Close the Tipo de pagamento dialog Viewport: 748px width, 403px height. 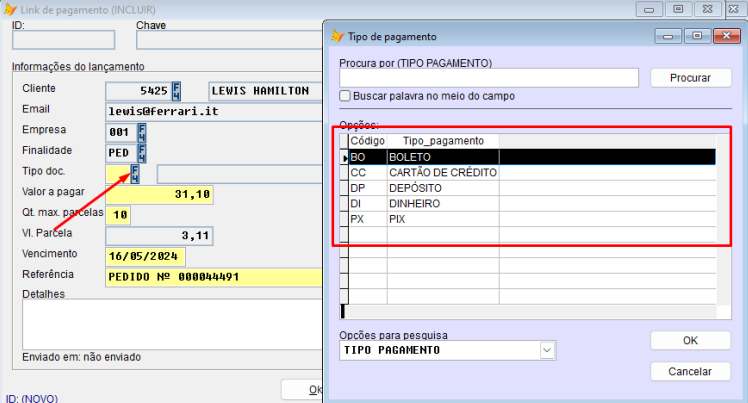tap(726, 36)
